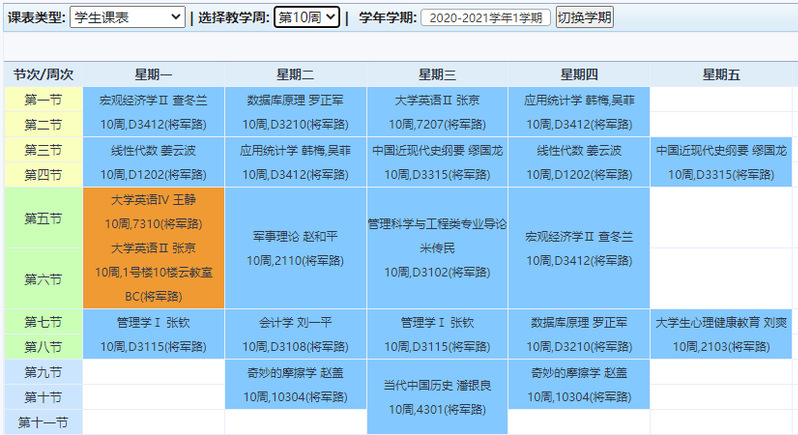Click Monday's 宏观经济学II 查冬兰 class cell

coord(154,111)
